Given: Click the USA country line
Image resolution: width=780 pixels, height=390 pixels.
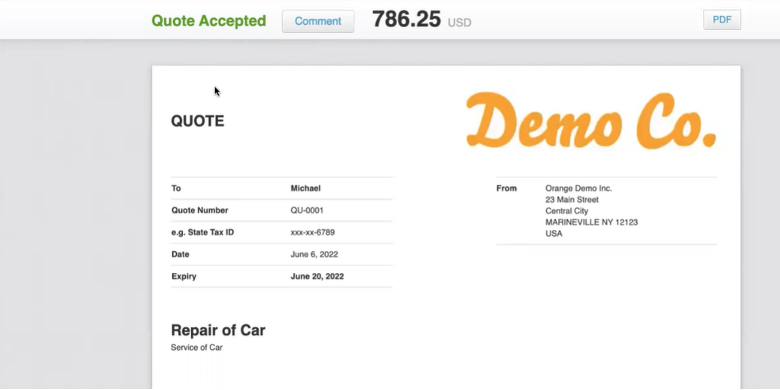Looking at the screenshot, I should pos(554,233).
